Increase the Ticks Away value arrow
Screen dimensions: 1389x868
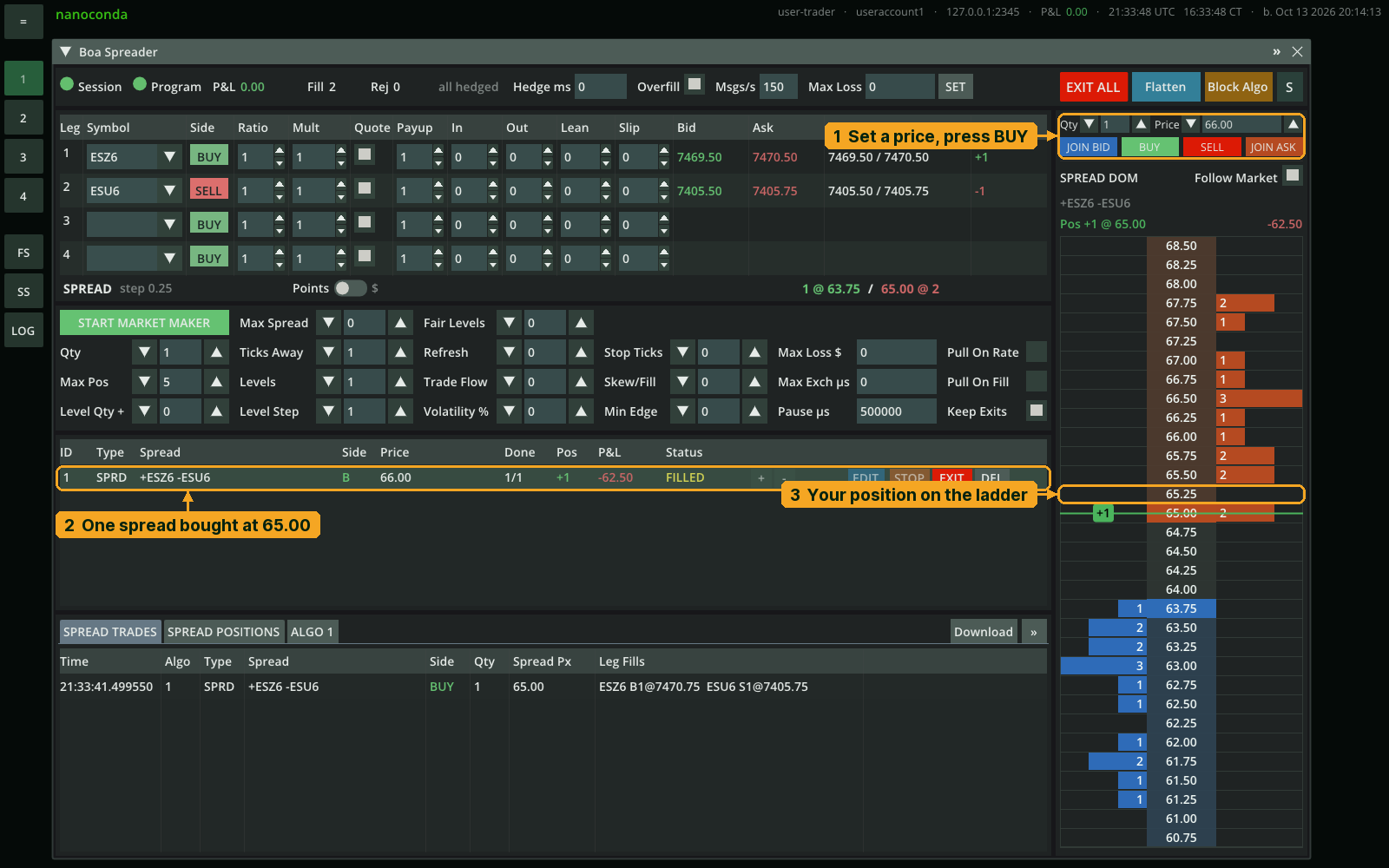click(x=400, y=352)
